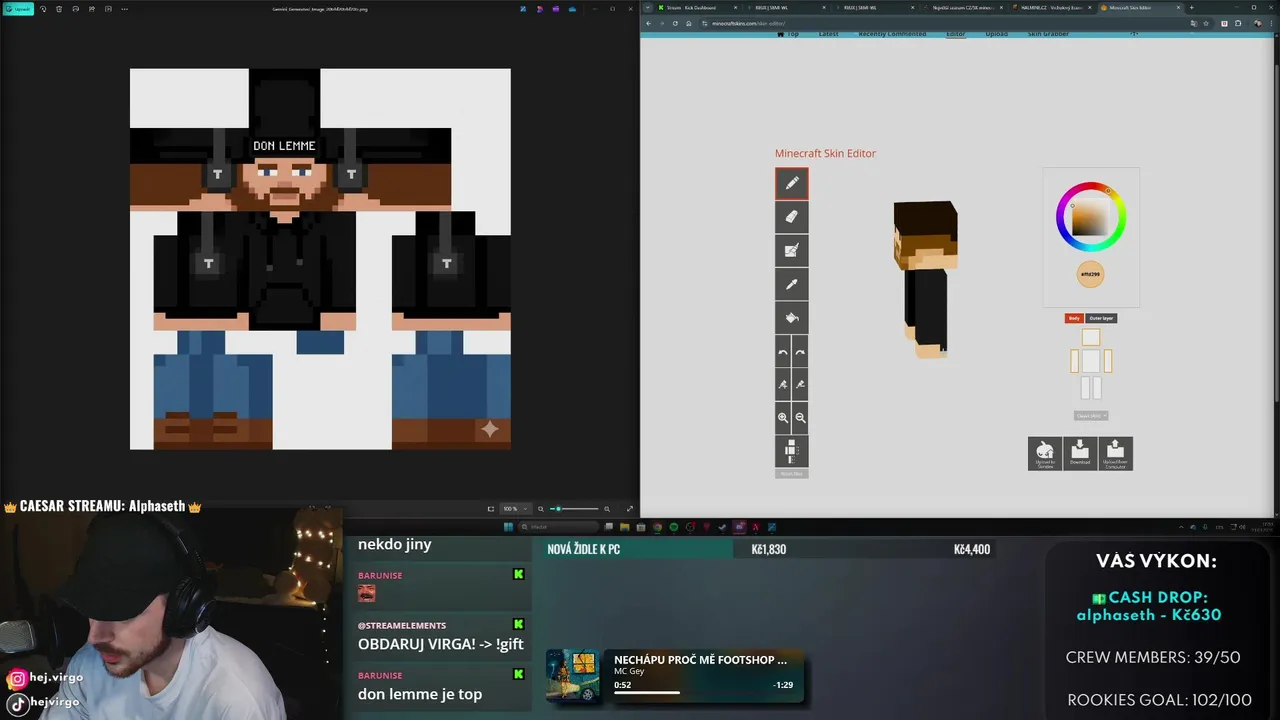The width and height of the screenshot is (1280, 720).
Task: Download the skin file
Action: [1080, 453]
